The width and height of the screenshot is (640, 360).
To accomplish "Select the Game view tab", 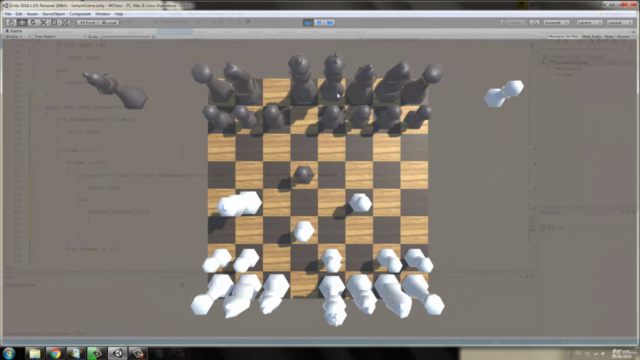I will [x=14, y=31].
